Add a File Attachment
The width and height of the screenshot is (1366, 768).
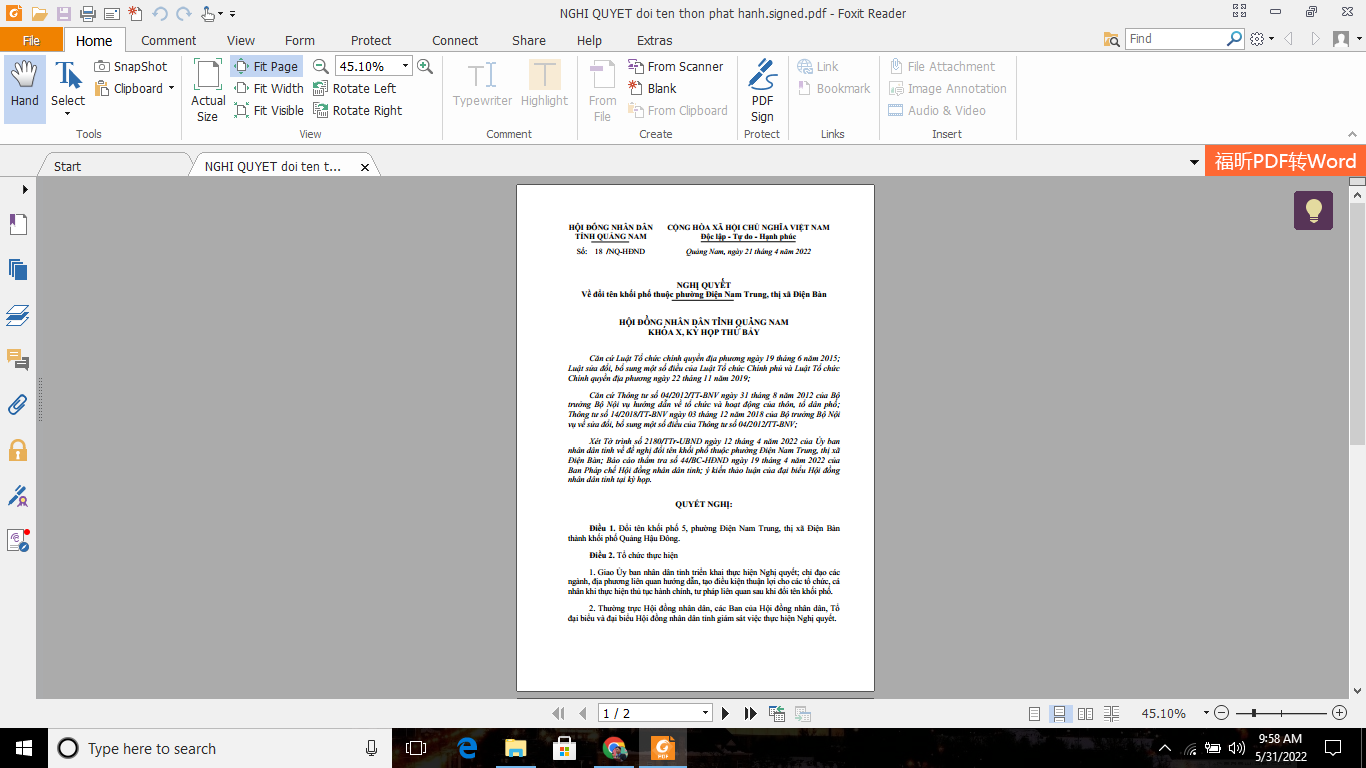(942, 66)
